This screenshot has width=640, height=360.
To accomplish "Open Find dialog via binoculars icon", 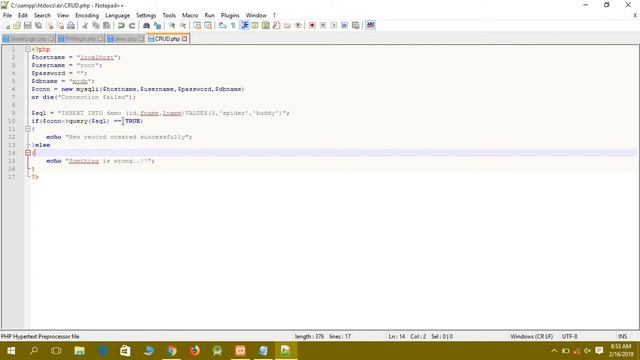I will [146, 25].
